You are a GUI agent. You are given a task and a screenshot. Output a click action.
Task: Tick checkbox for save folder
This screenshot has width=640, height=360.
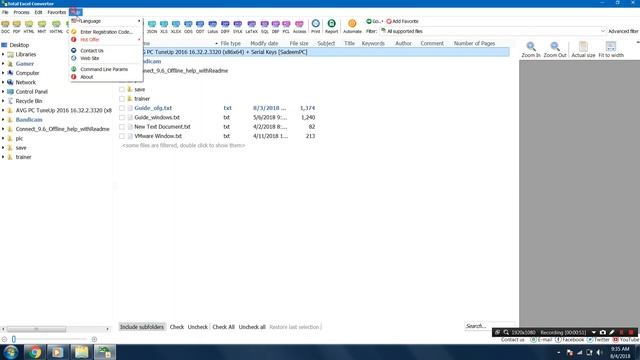(122, 89)
